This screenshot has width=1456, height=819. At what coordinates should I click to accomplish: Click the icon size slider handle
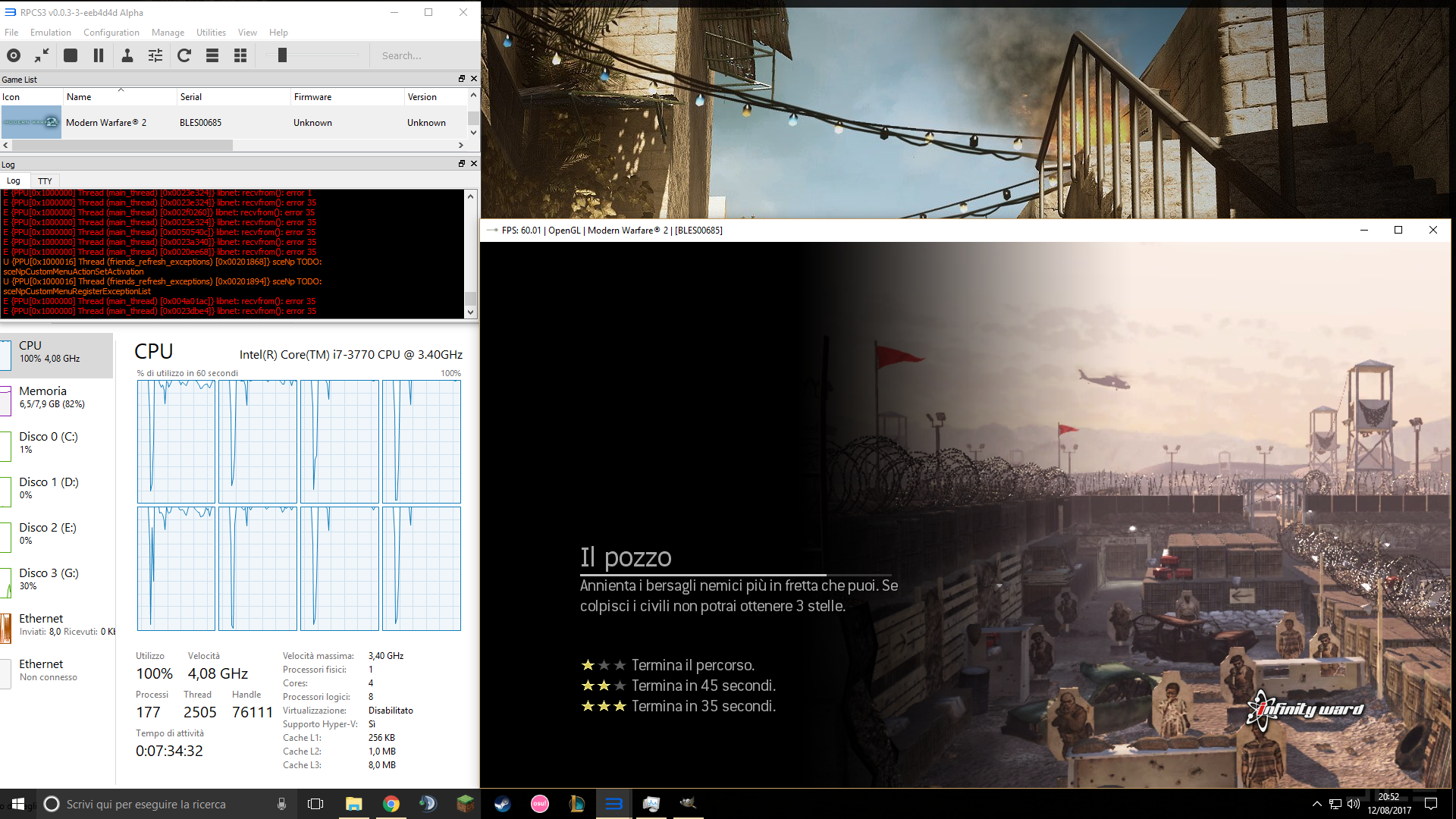[282, 55]
